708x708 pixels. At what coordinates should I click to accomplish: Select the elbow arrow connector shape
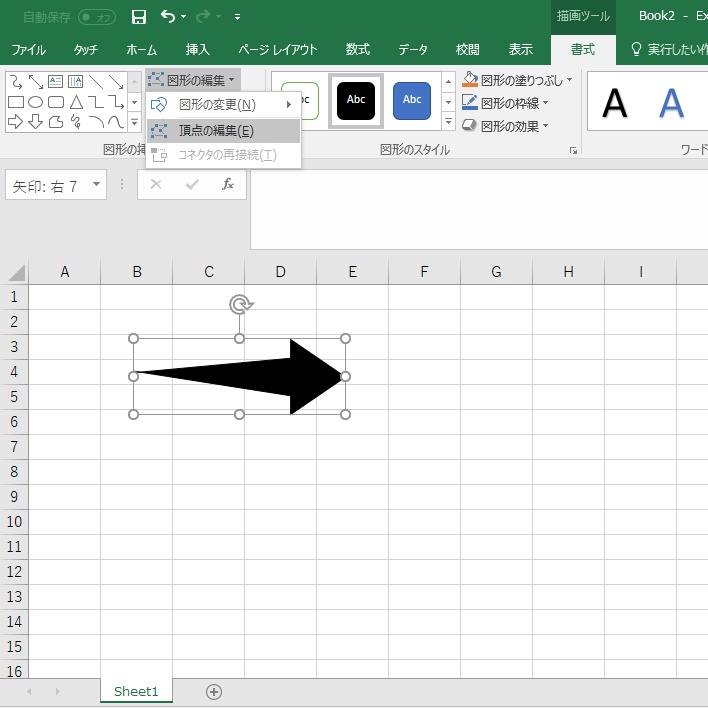(x=116, y=102)
